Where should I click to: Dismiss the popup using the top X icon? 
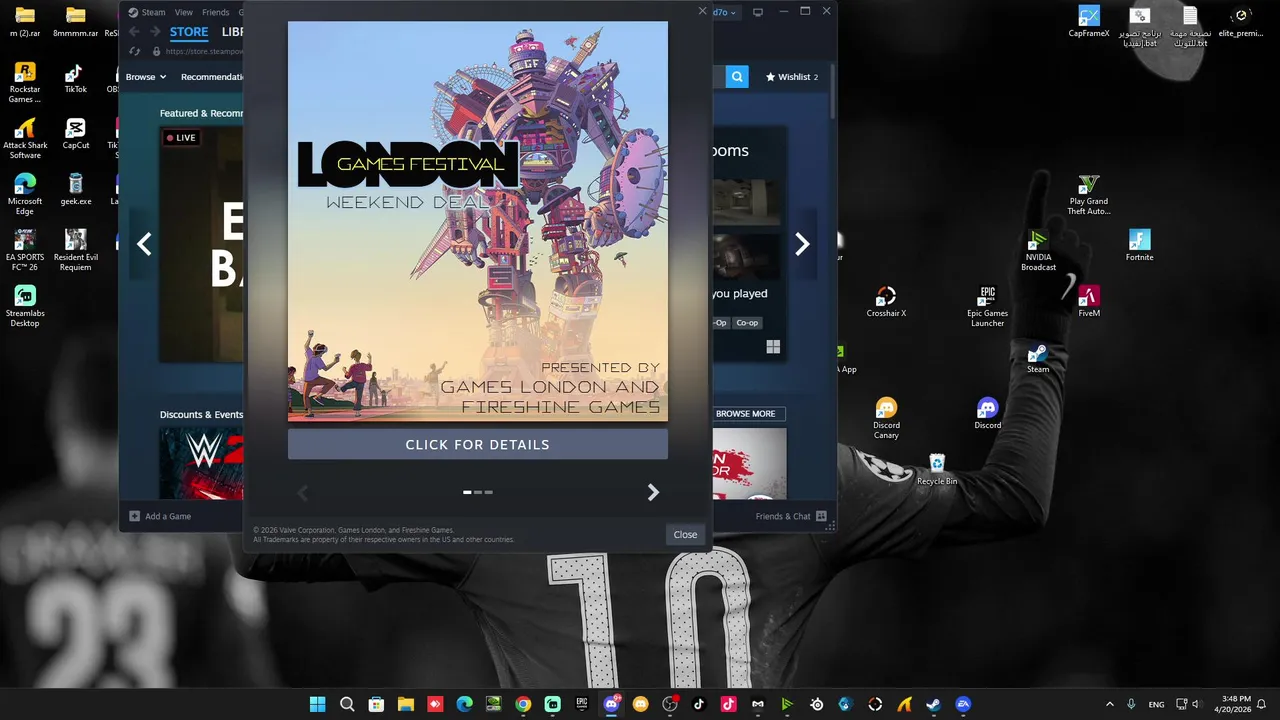[x=702, y=11]
